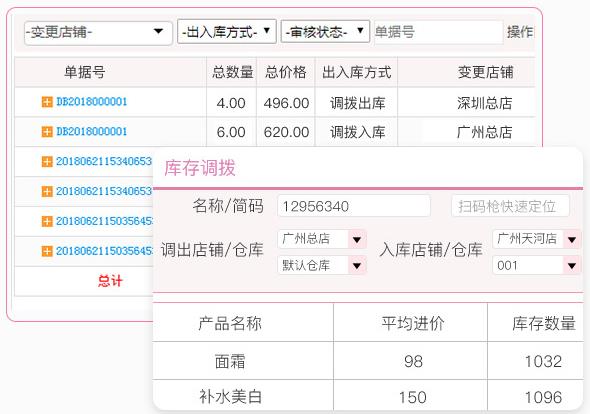Click the 库存调拨 dialog title
The width and height of the screenshot is (590, 414).
tap(200, 168)
